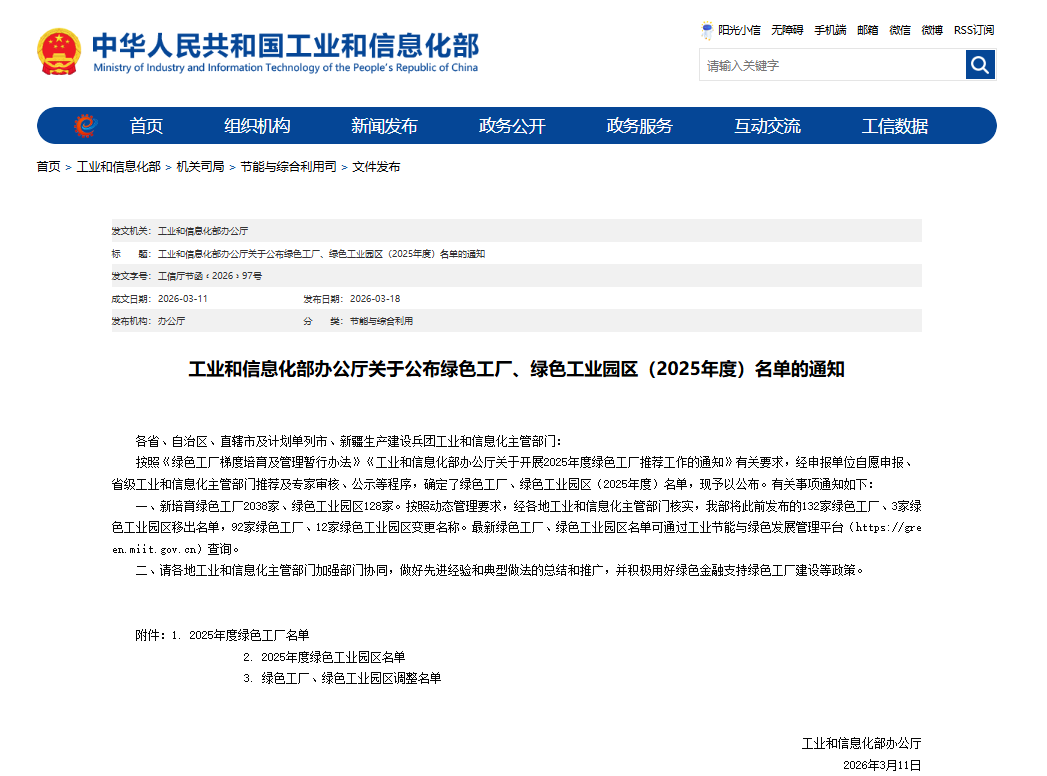Open the 政务服务 menu item

(639, 126)
